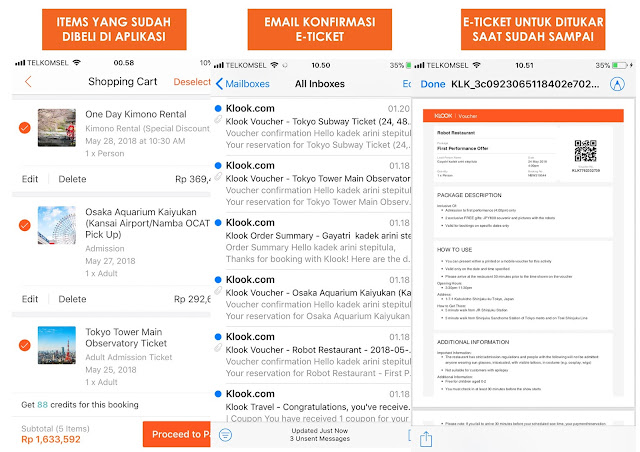Tap Deselect in Shopping Cart header
This screenshot has width=640, height=452.
click(192, 82)
